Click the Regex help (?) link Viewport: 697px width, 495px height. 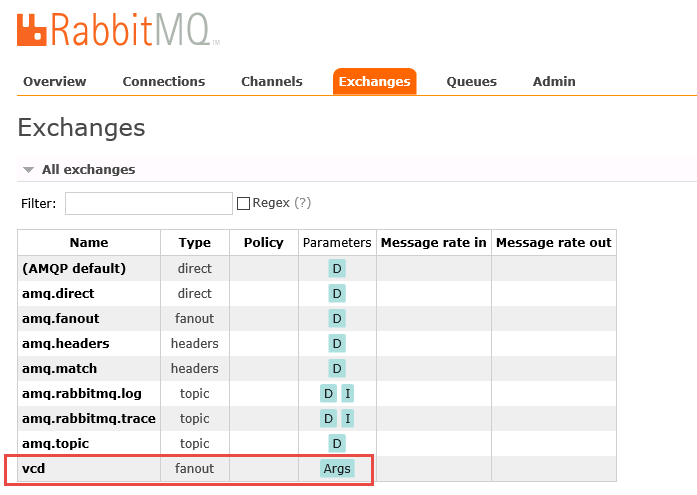[x=302, y=203]
